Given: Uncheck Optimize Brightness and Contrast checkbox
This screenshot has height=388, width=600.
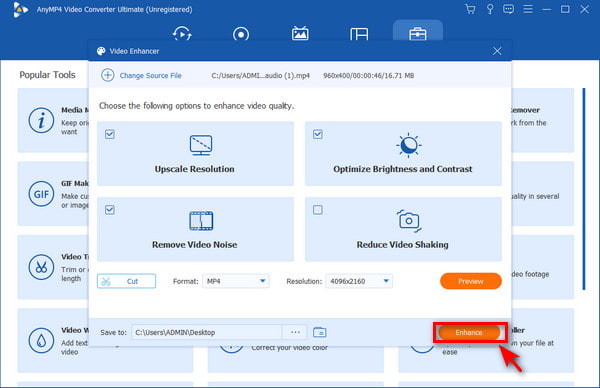Looking at the screenshot, I should (x=318, y=134).
